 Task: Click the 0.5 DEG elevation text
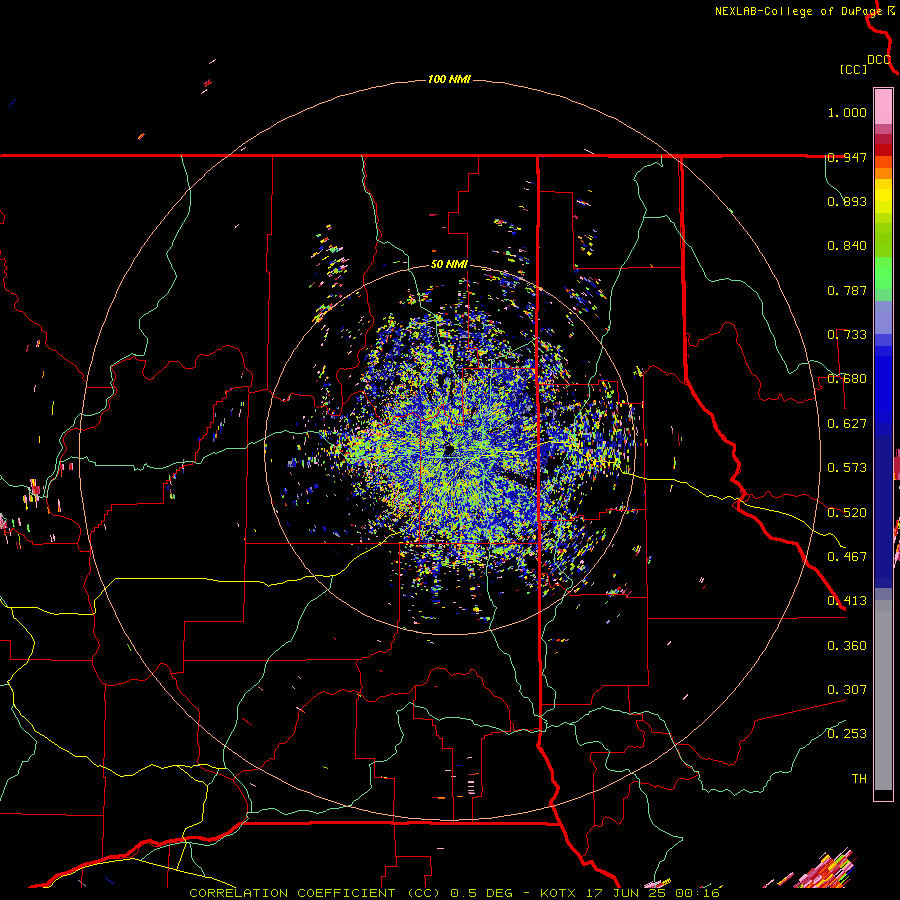[482, 893]
